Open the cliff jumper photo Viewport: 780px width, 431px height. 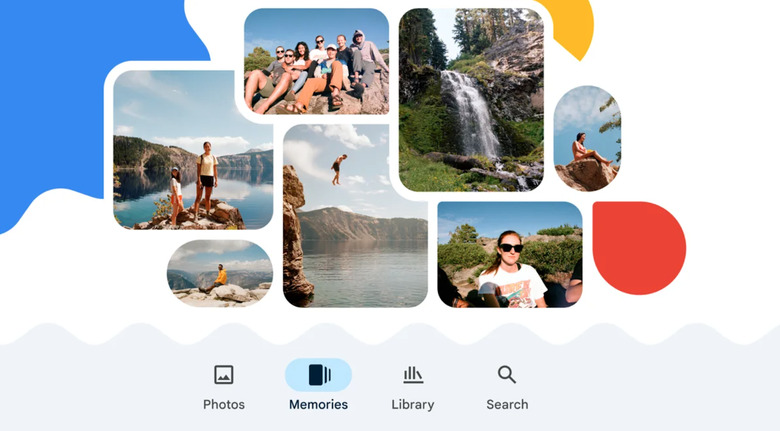355,216
